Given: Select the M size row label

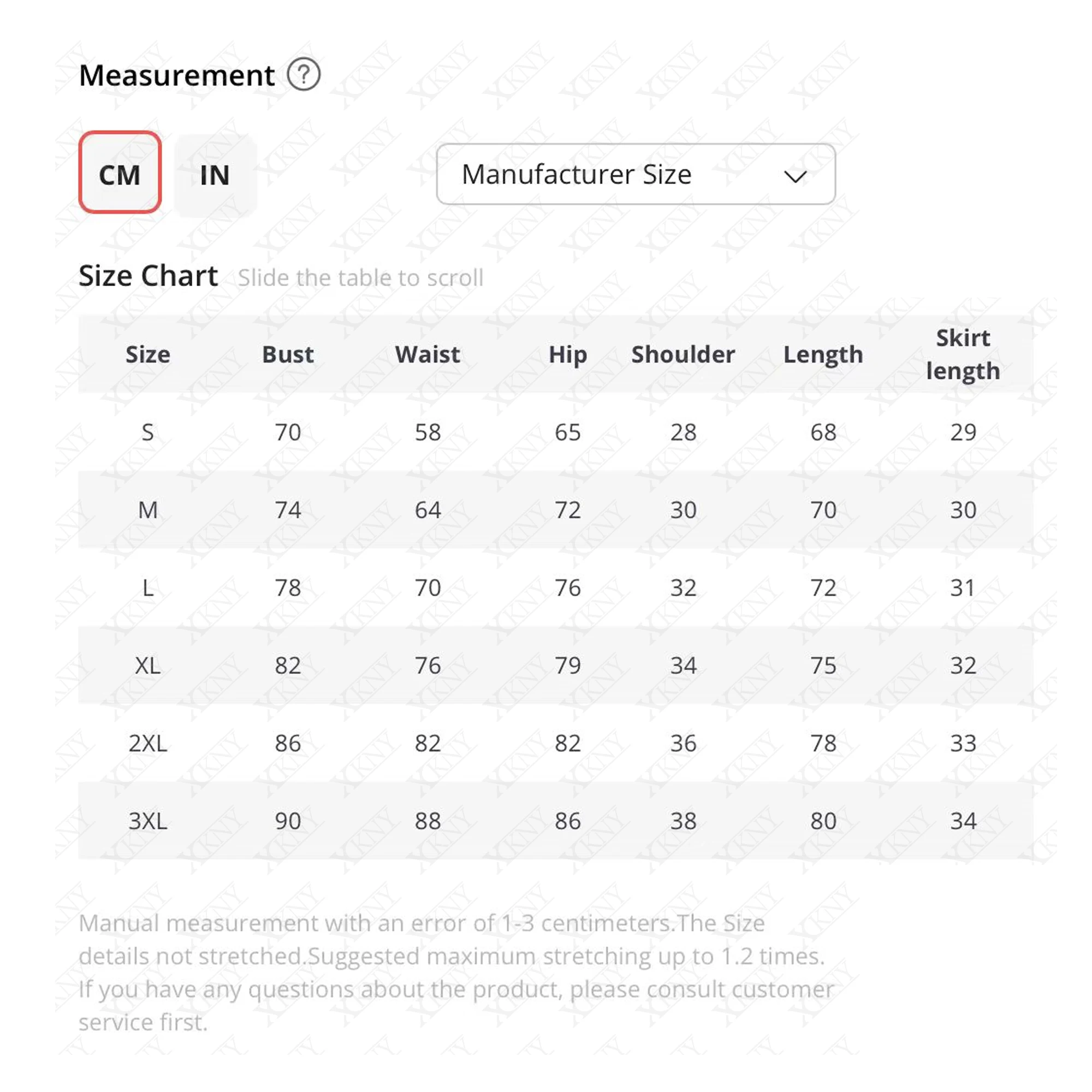Looking at the screenshot, I should click(x=148, y=510).
